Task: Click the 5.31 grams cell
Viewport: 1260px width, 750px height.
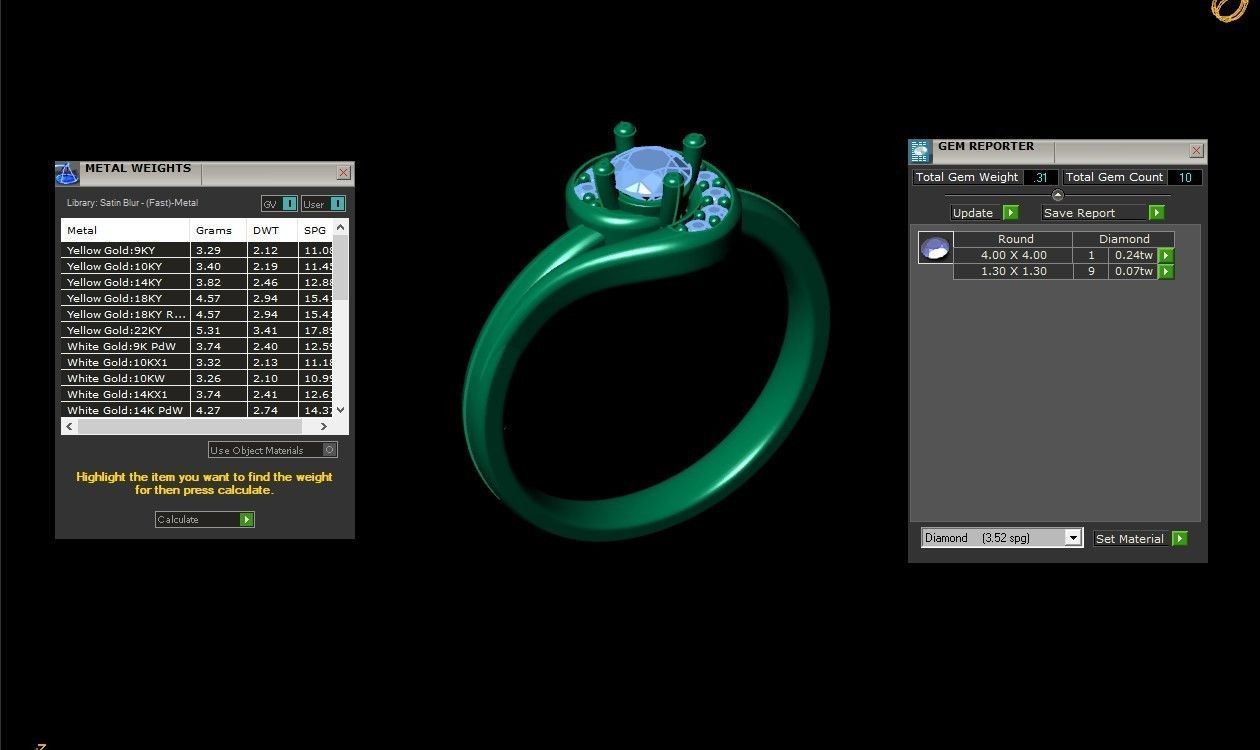Action: [x=218, y=330]
